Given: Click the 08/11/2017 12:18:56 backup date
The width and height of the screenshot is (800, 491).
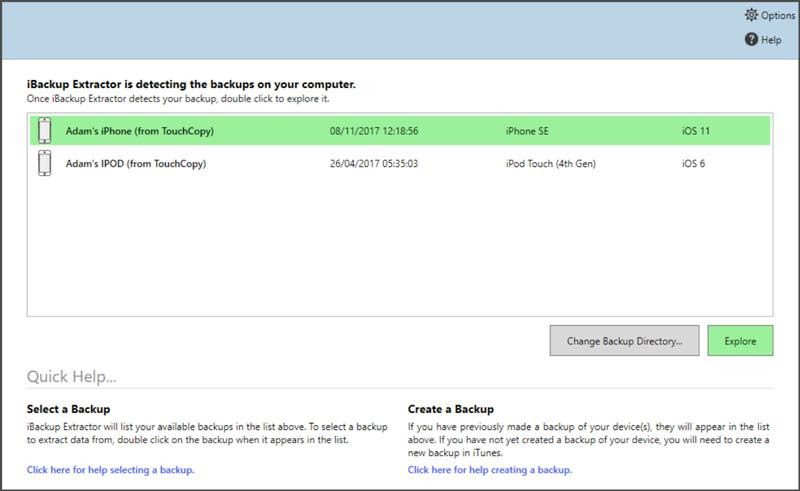Looking at the screenshot, I should pyautogui.click(x=373, y=131).
